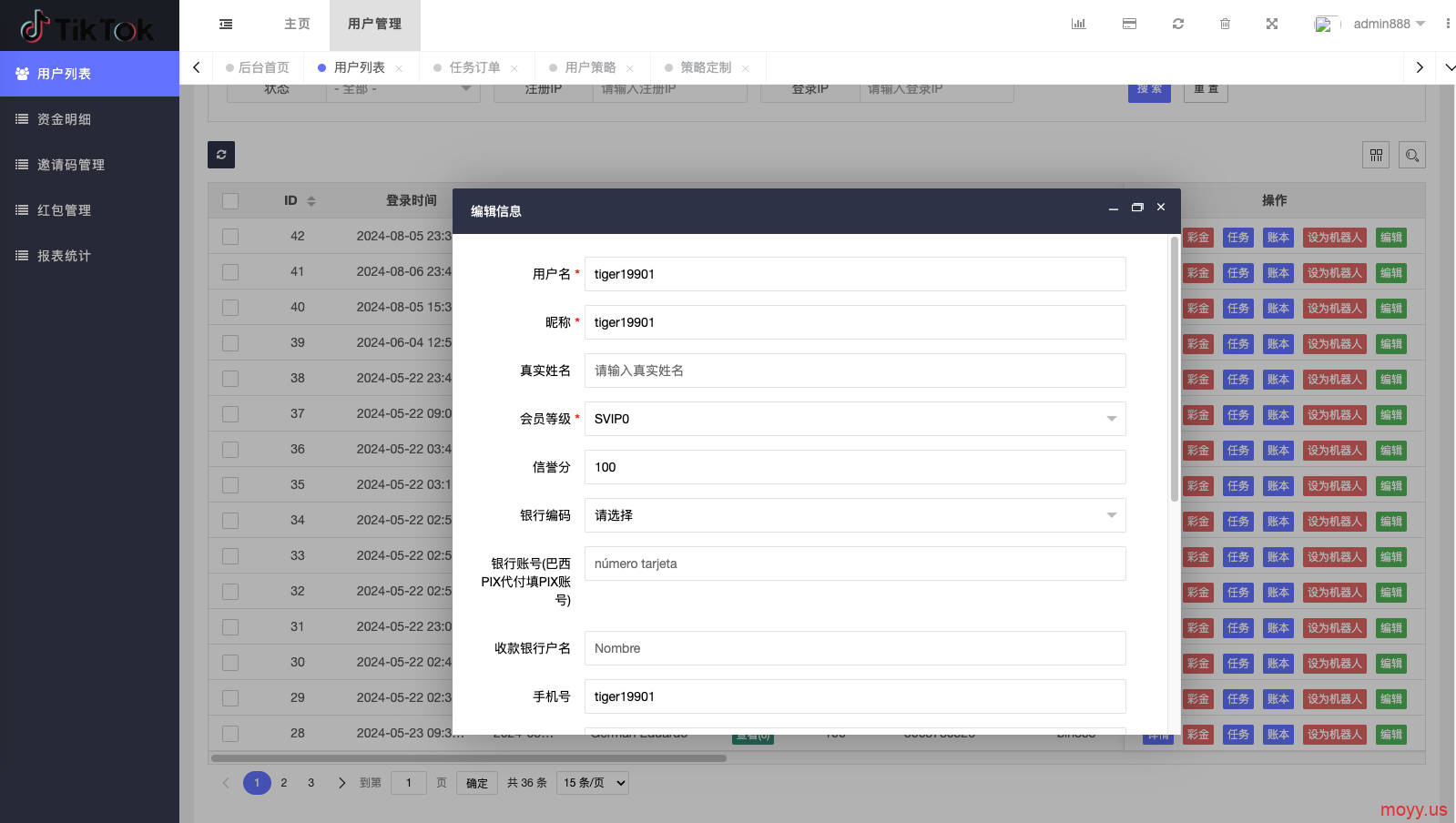Open the 会员等级 SVIP0 dropdown
The image size is (1456, 823).
click(855, 419)
